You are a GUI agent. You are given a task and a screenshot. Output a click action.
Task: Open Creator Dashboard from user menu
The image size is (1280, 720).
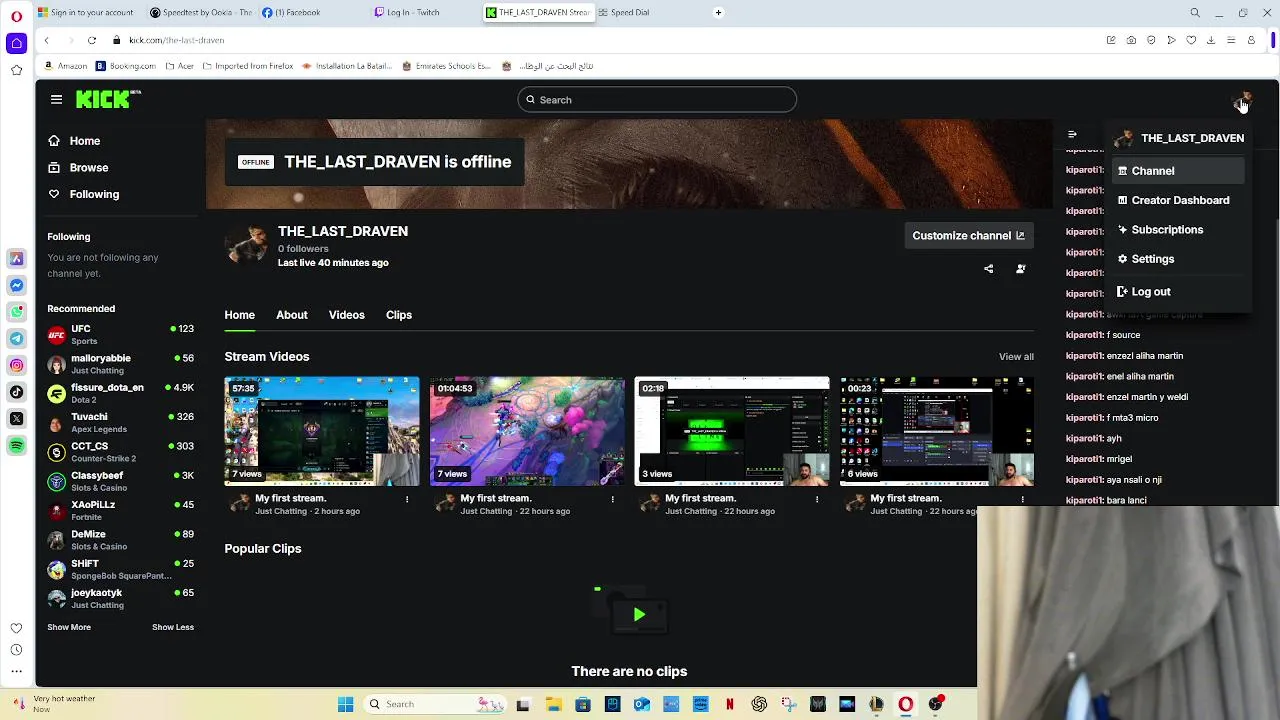1178,200
